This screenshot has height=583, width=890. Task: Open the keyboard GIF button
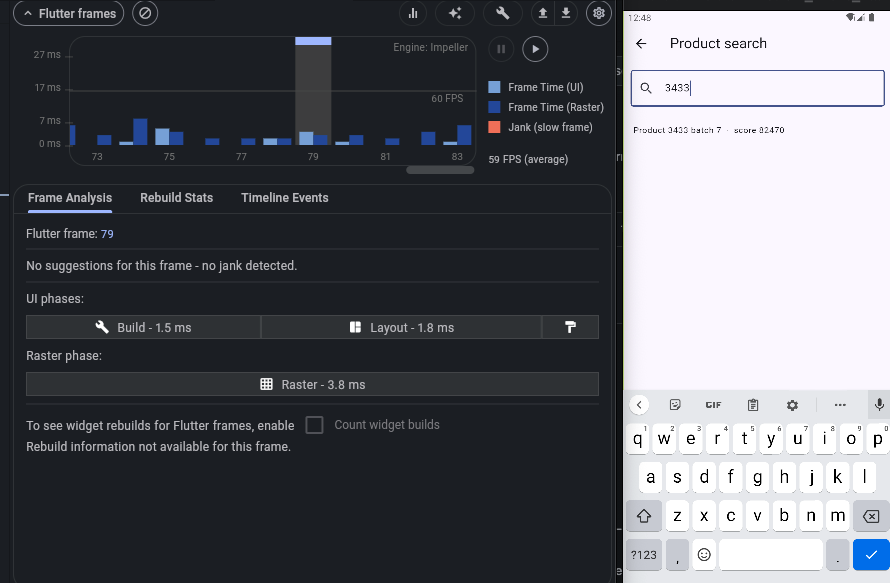coord(713,405)
